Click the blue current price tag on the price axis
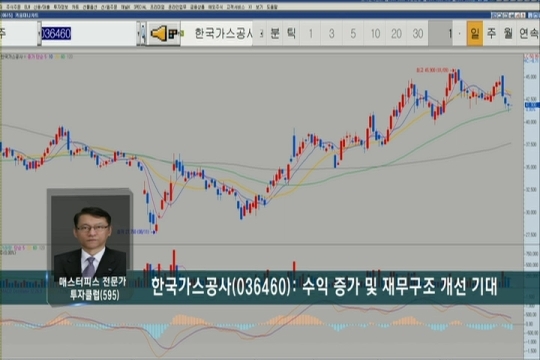The image size is (540, 360). [532, 105]
